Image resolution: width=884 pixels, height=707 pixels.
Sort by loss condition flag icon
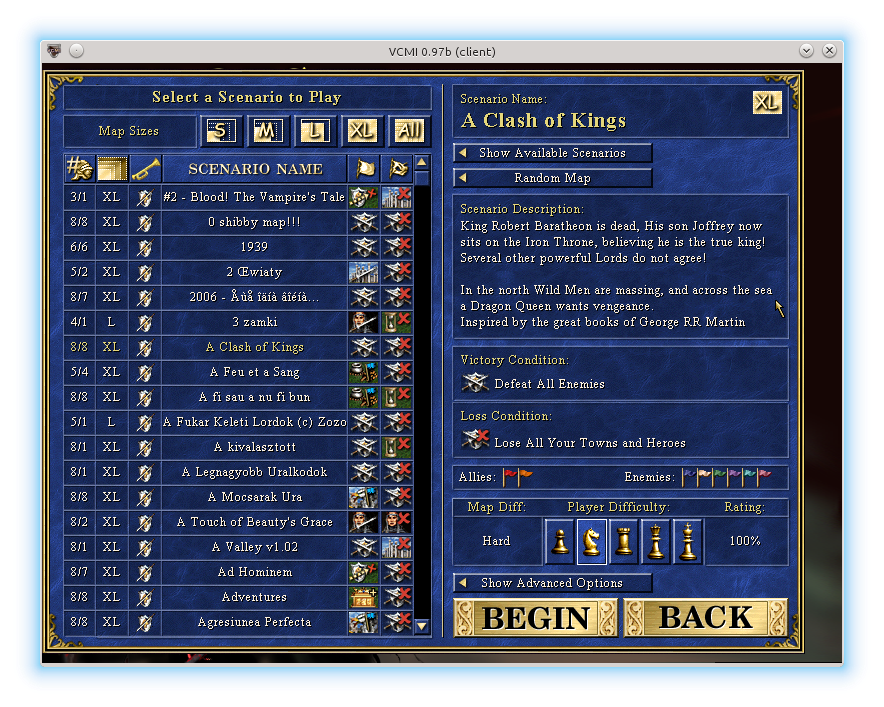click(x=397, y=169)
